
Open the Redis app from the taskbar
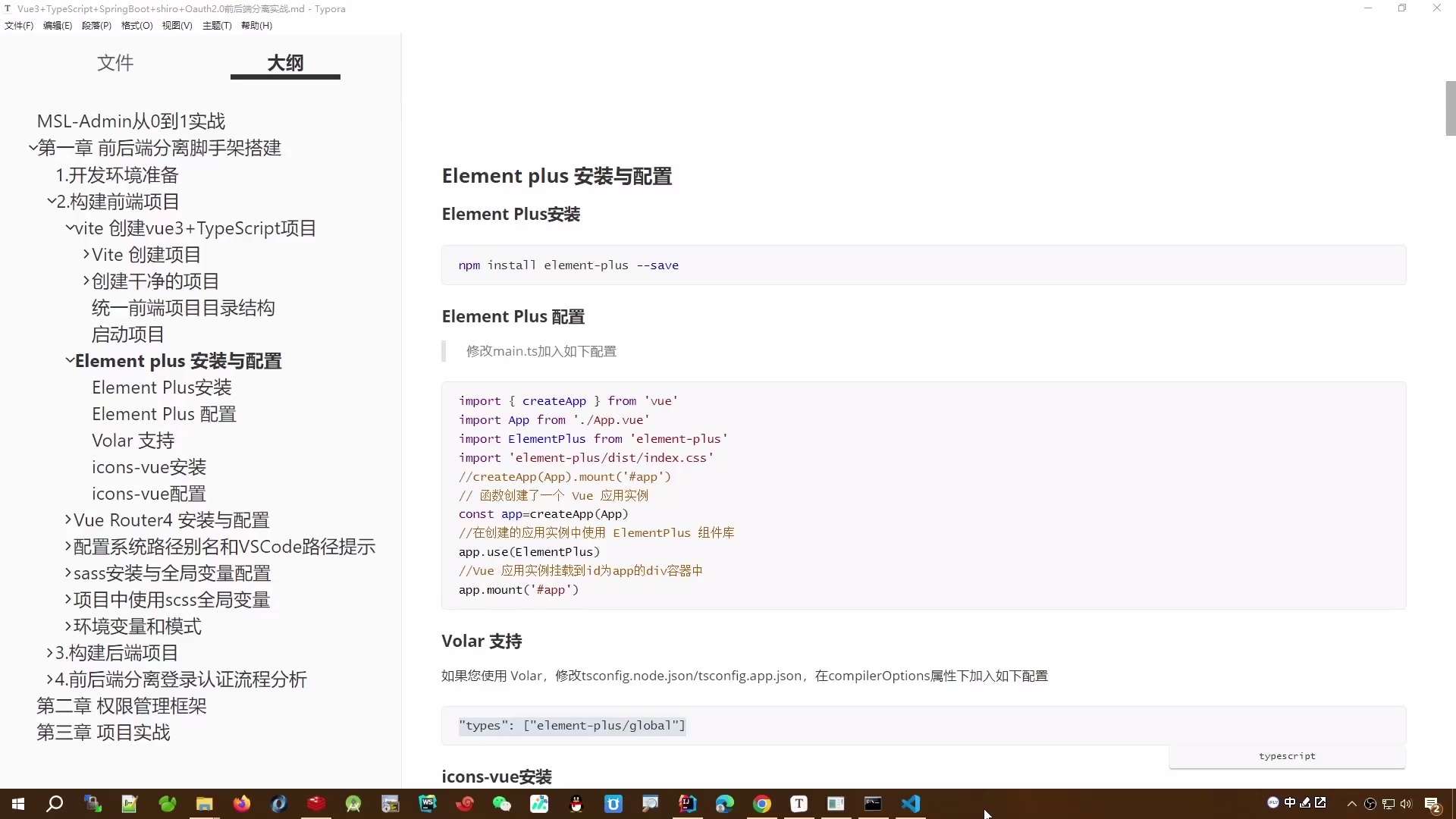pos(315,804)
